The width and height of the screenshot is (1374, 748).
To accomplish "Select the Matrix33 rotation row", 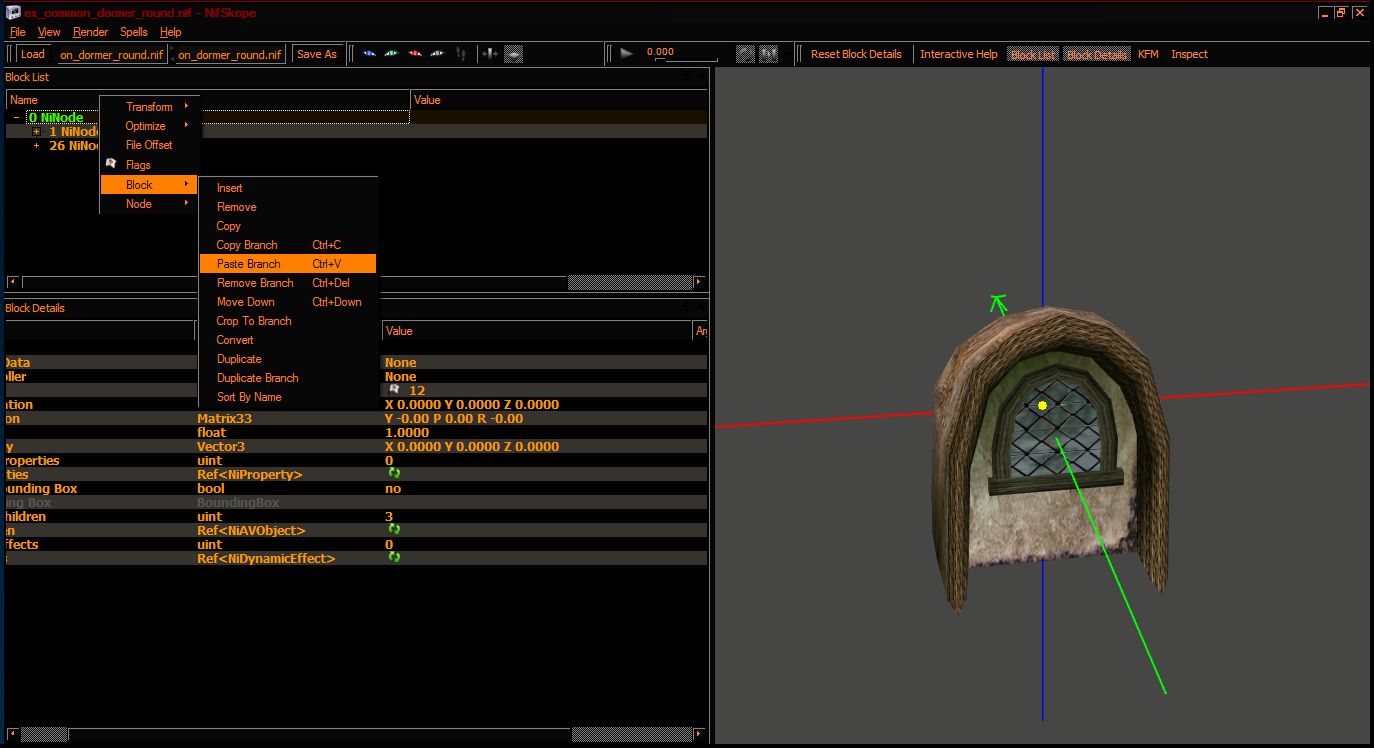I will pyautogui.click(x=354, y=418).
